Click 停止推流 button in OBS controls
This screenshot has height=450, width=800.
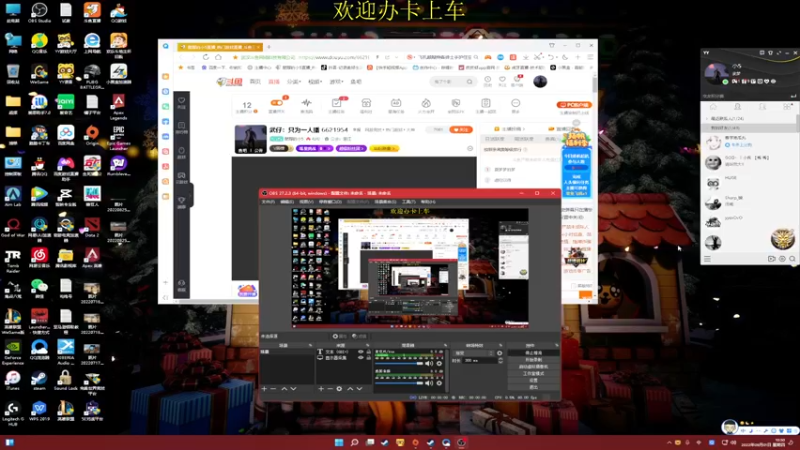(533, 353)
